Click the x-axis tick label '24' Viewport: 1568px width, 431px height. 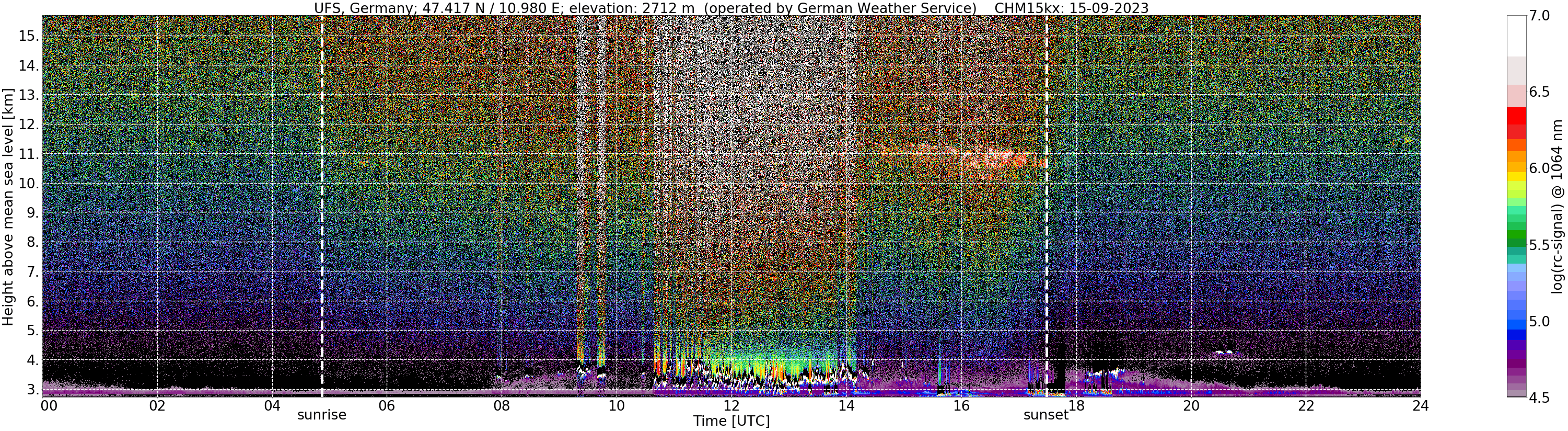coord(1421,405)
